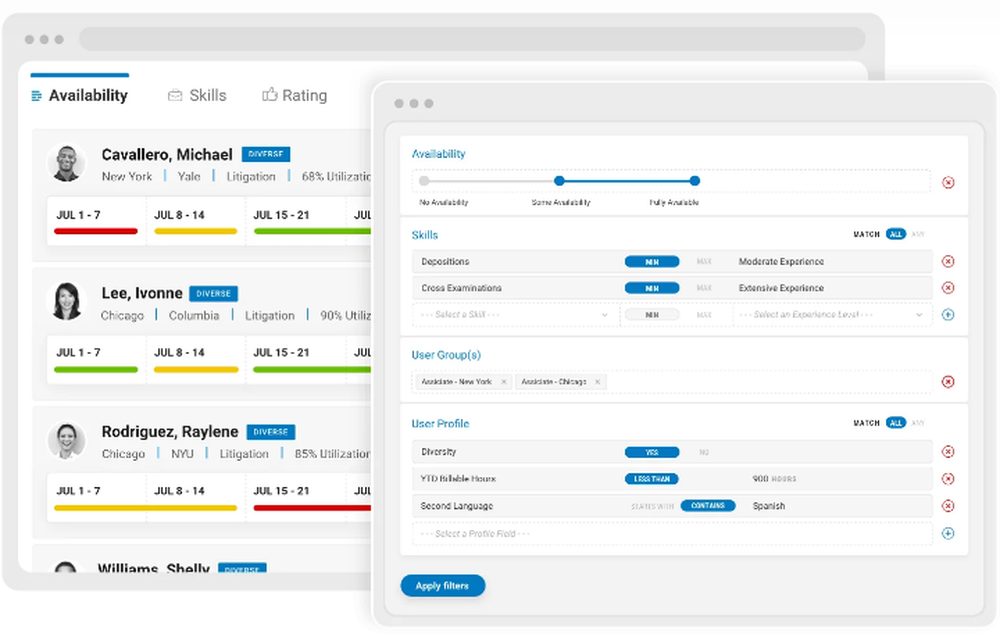Set User Profile match to ALL
The width and height of the screenshot is (1000, 638).
pyautogui.click(x=895, y=423)
